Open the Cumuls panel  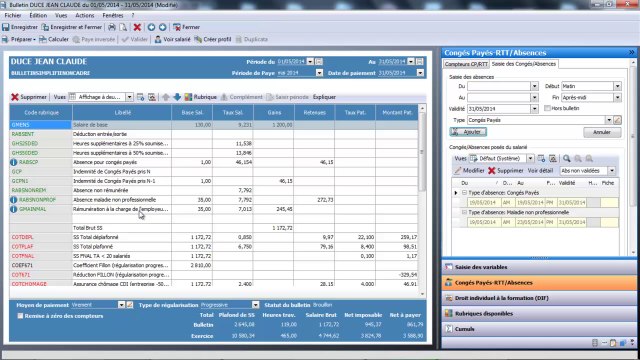click(539, 329)
